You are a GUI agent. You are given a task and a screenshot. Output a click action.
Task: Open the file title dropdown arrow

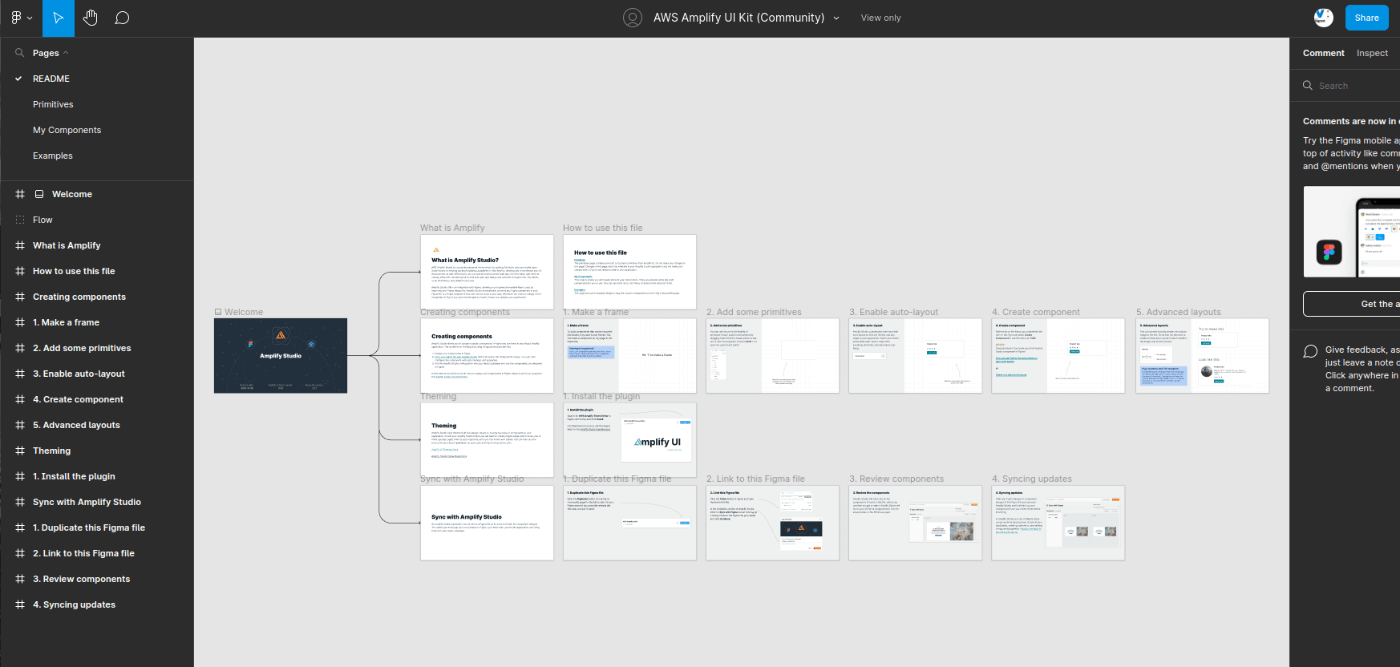pyautogui.click(x=836, y=18)
